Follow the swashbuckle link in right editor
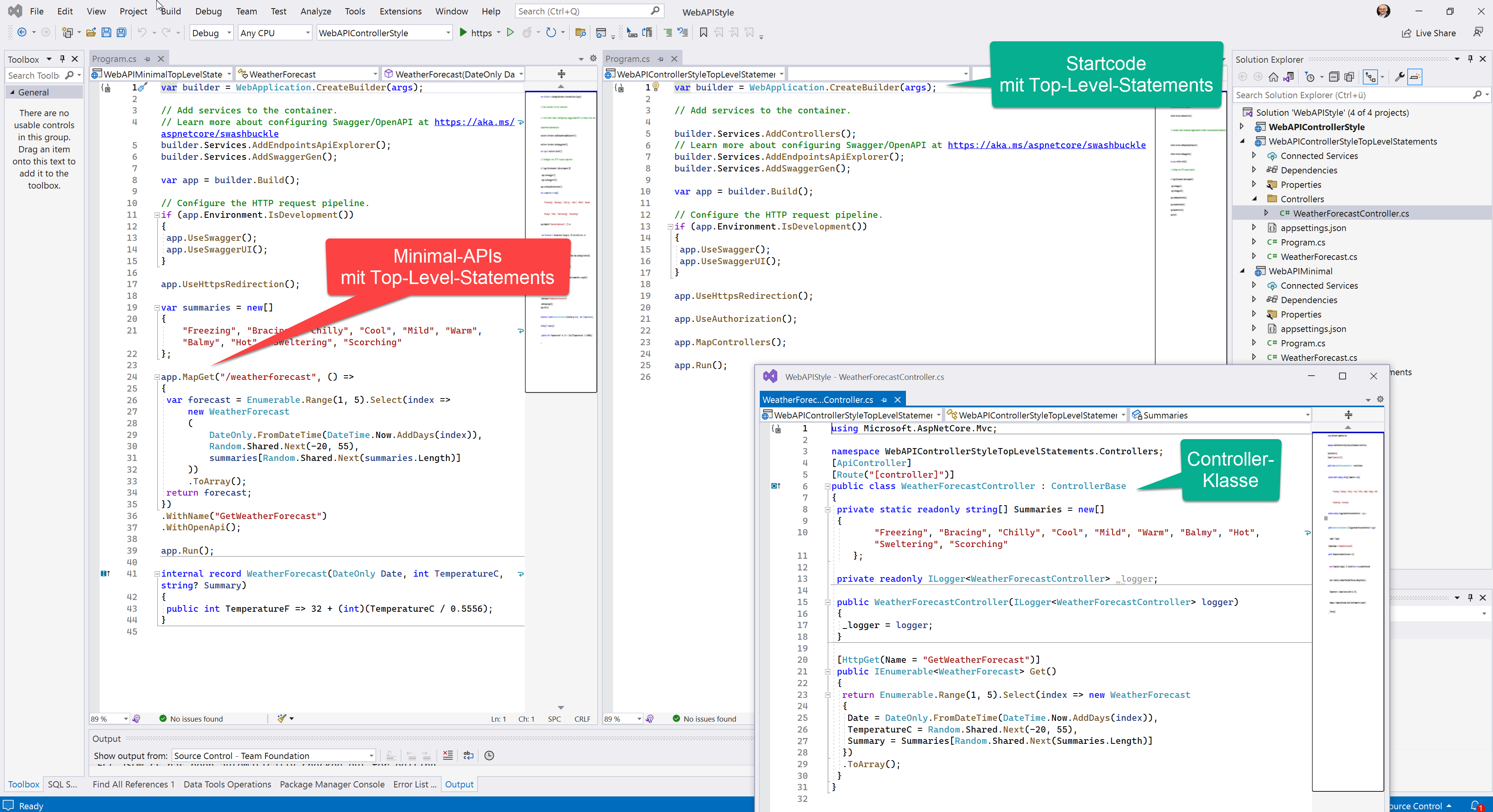This screenshot has height=812, width=1493. (x=1046, y=145)
